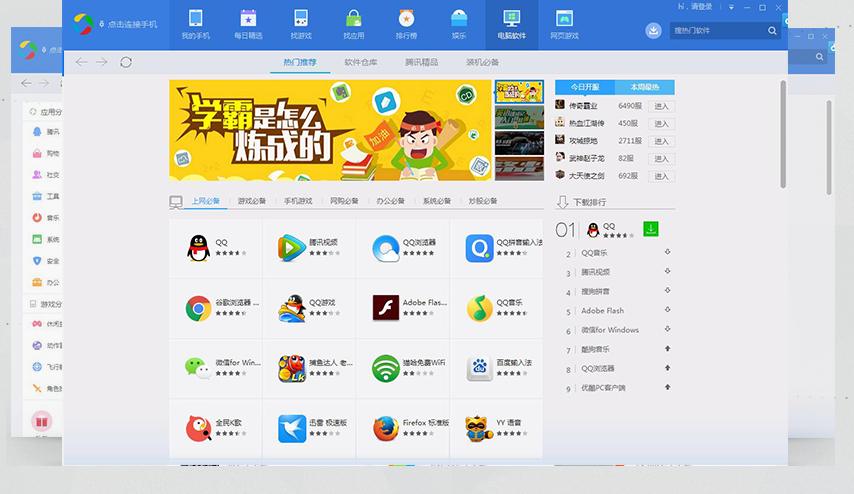
Task: Select 网购必备 category tab
Action: [x=344, y=201]
